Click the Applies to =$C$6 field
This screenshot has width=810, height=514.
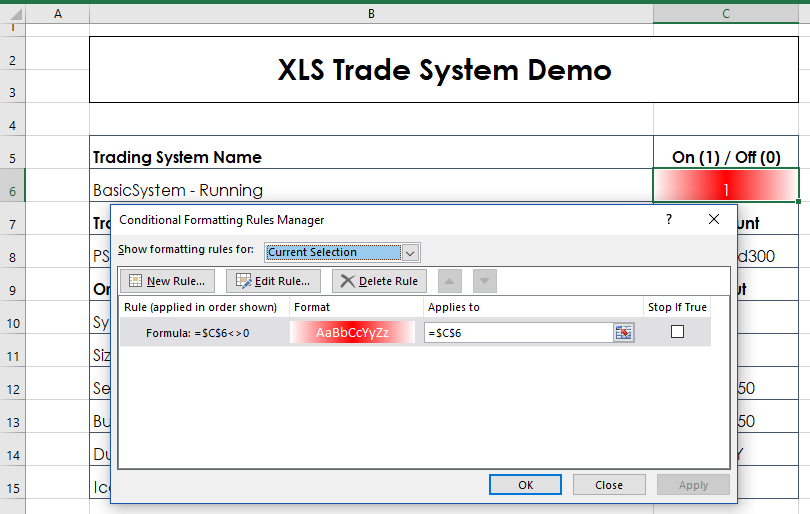click(519, 333)
